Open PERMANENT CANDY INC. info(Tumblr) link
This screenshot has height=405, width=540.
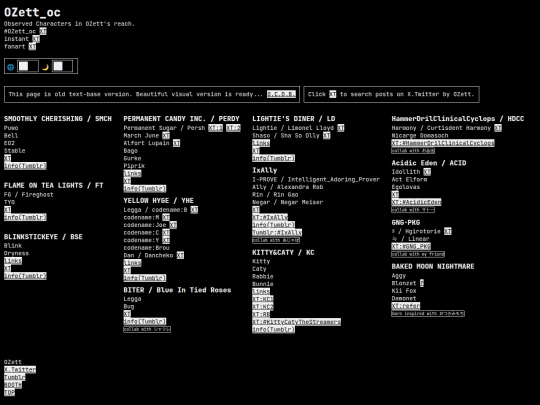click(145, 188)
